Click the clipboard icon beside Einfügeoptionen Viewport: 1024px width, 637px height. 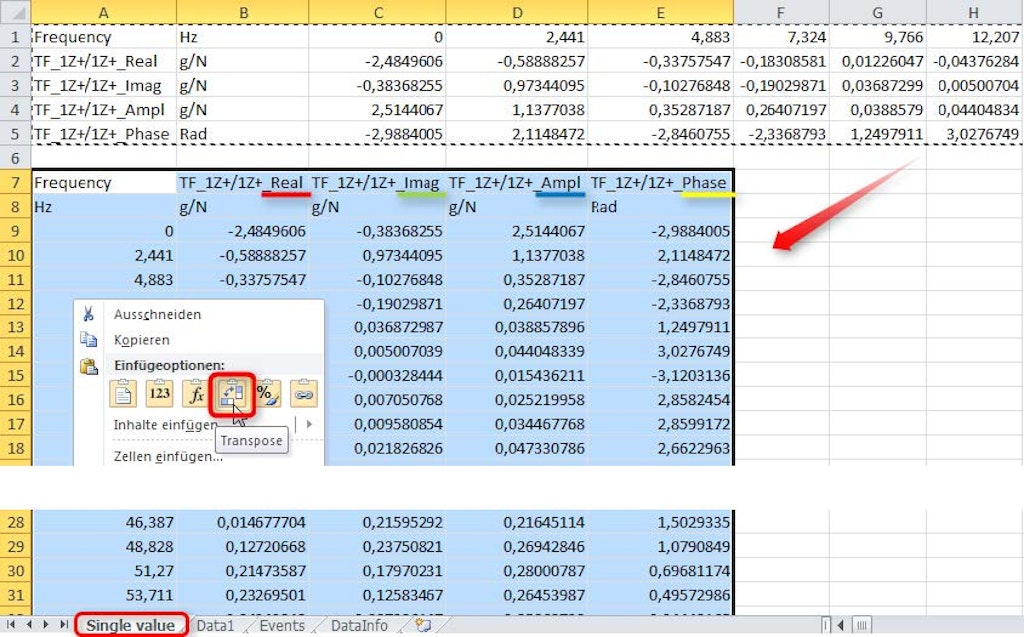click(x=89, y=366)
